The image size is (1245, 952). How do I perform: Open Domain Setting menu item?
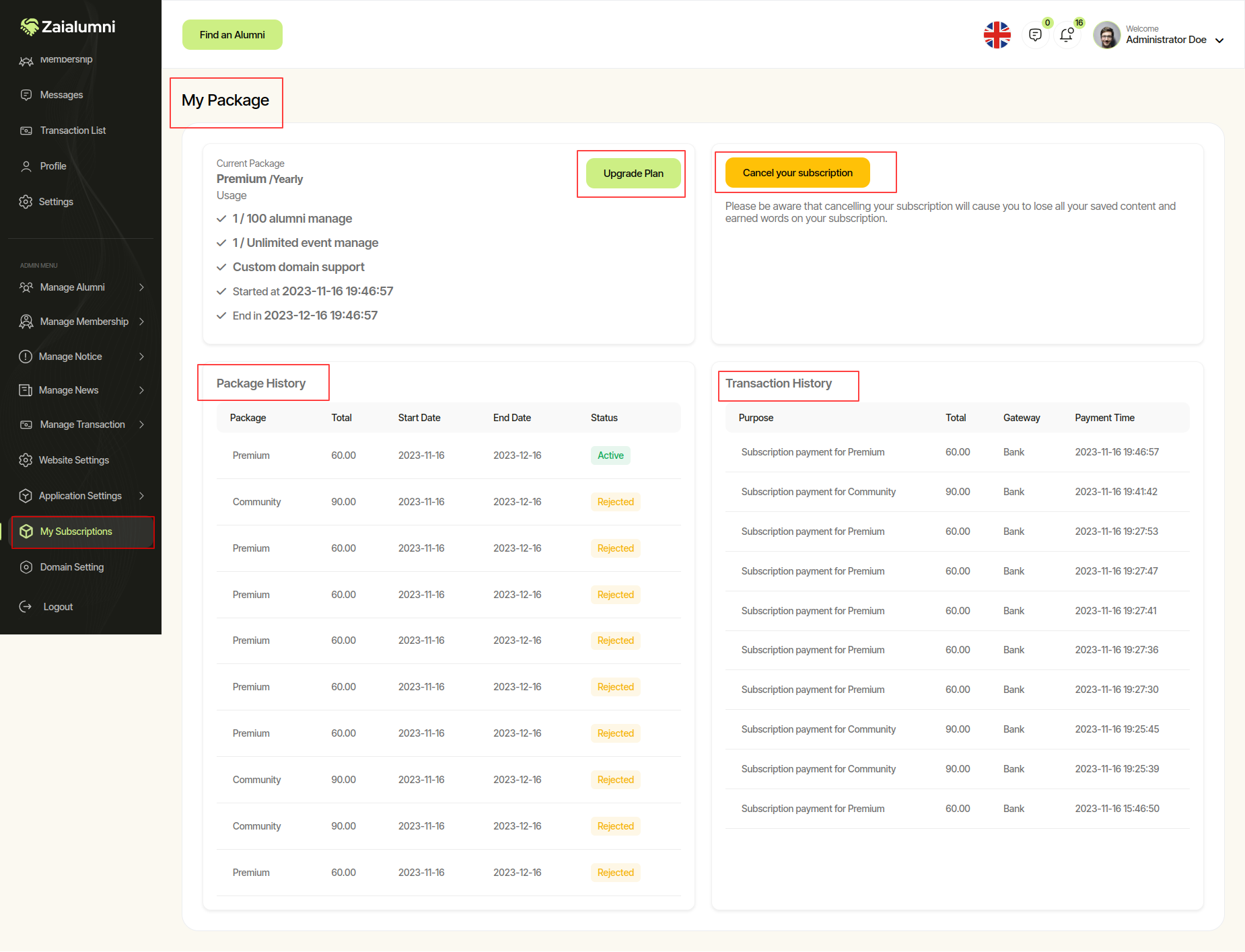pyautogui.click(x=72, y=567)
